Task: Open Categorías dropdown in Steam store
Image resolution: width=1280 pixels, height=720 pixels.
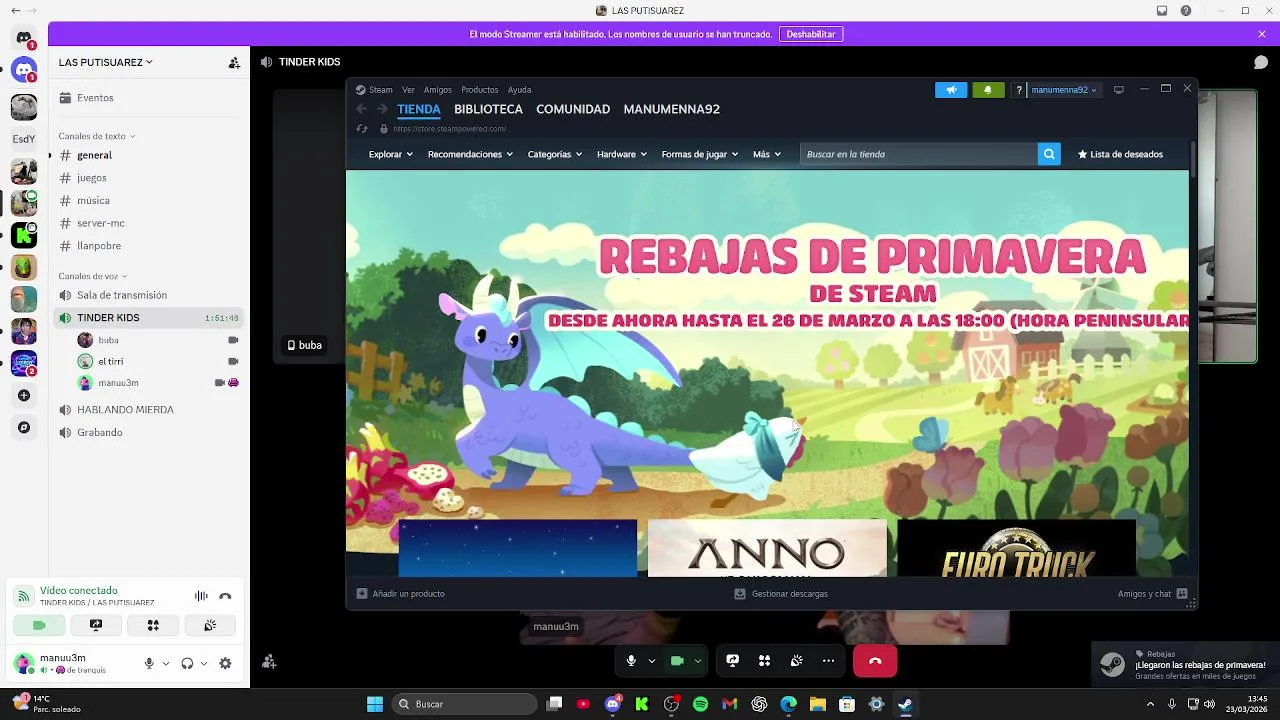Action: pos(554,154)
